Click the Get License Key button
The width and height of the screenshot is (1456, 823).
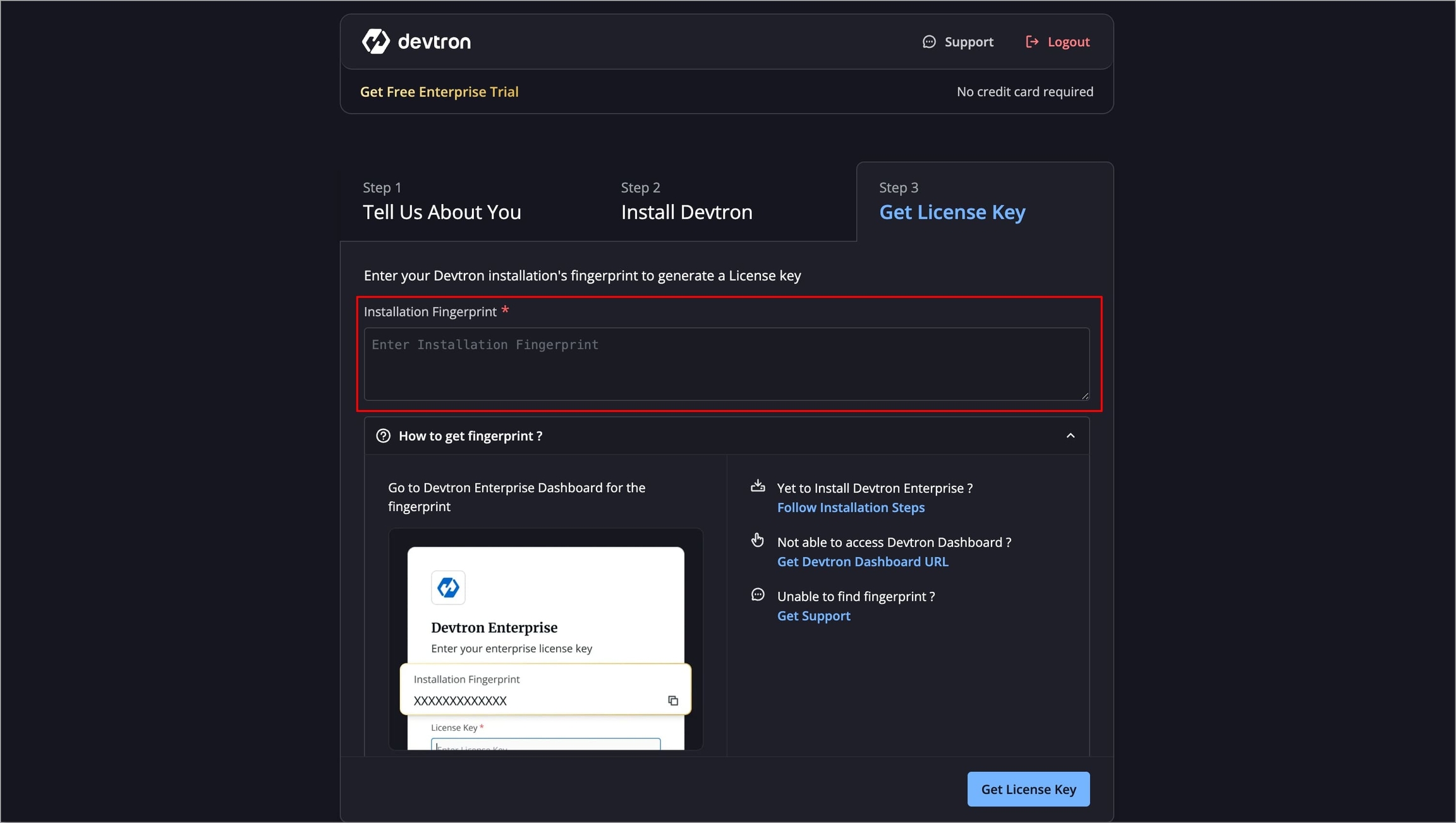point(1028,789)
